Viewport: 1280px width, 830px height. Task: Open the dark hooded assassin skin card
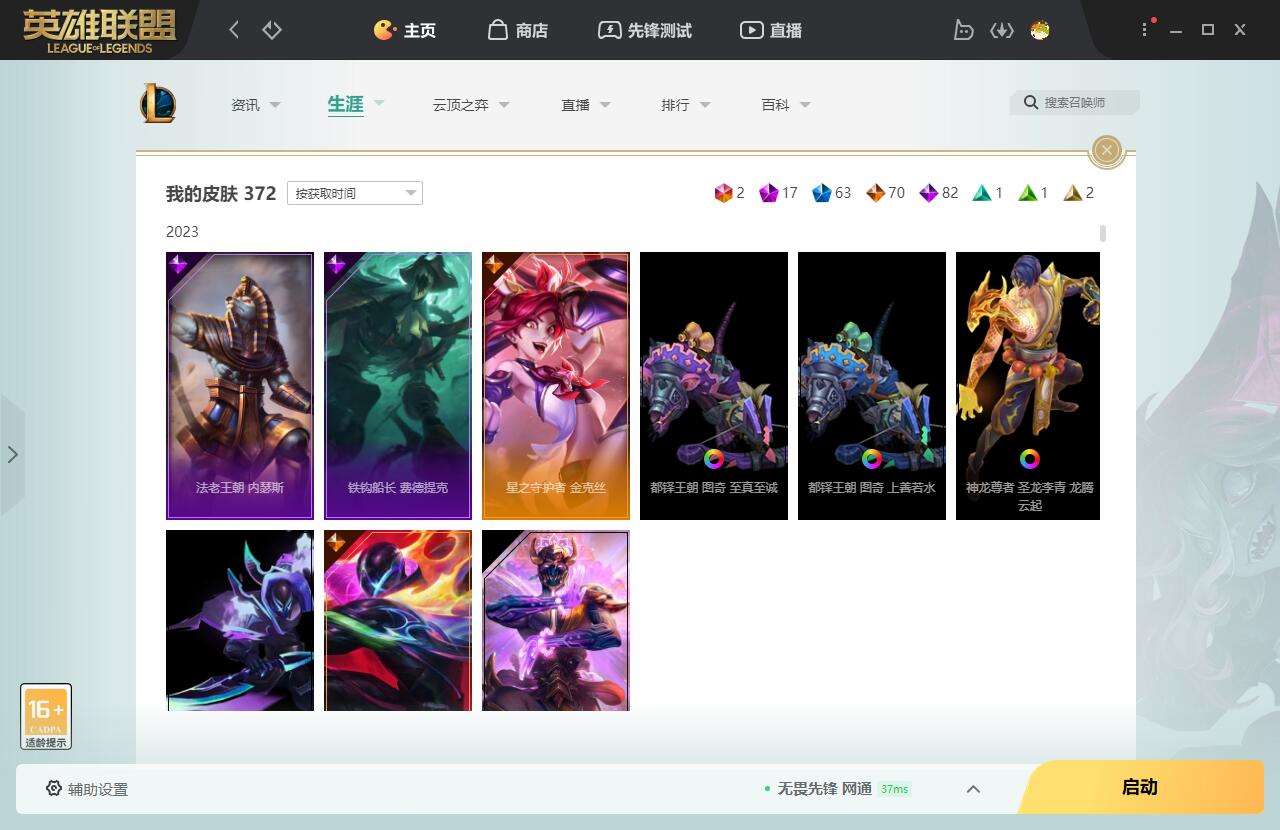240,620
